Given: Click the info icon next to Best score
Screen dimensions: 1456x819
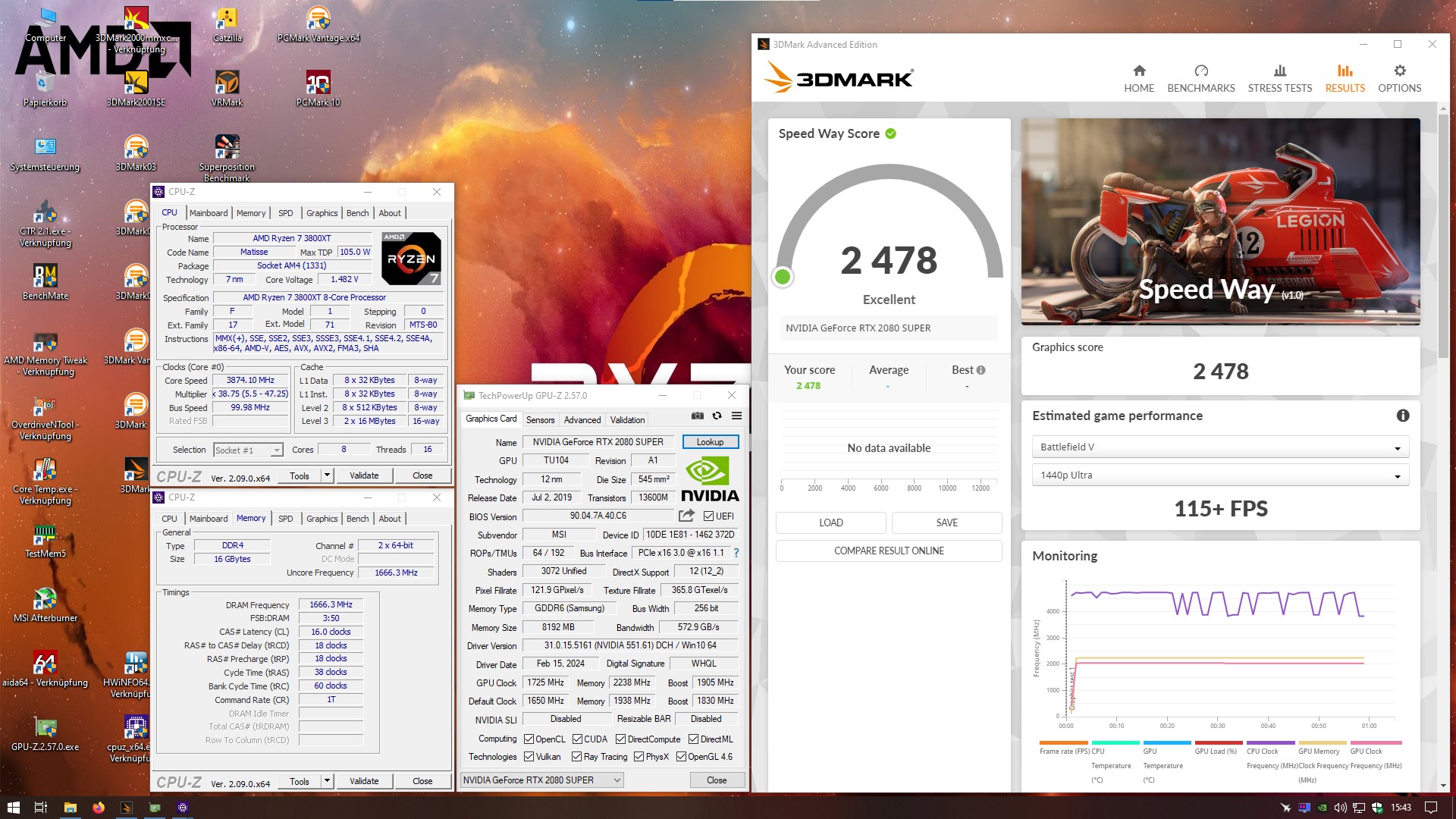Looking at the screenshot, I should coord(981,370).
